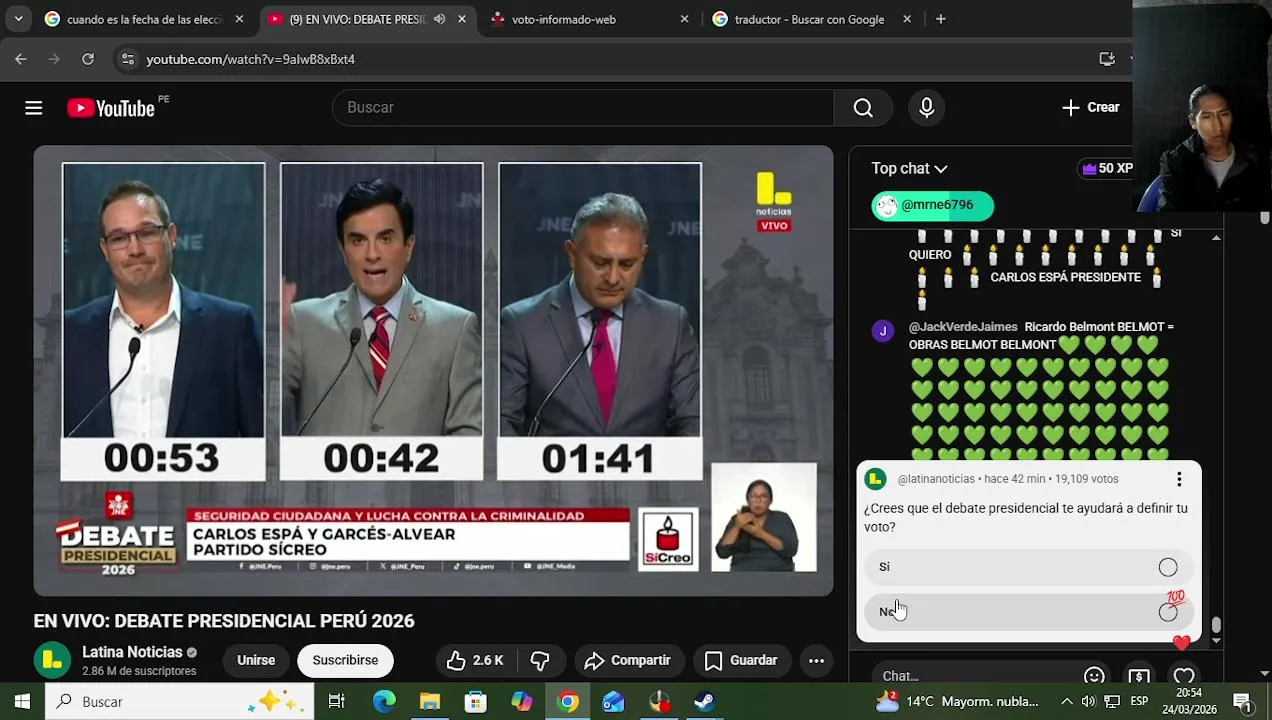Mute the tab using the audio speaker icon
The image size is (1272, 720).
click(439, 19)
